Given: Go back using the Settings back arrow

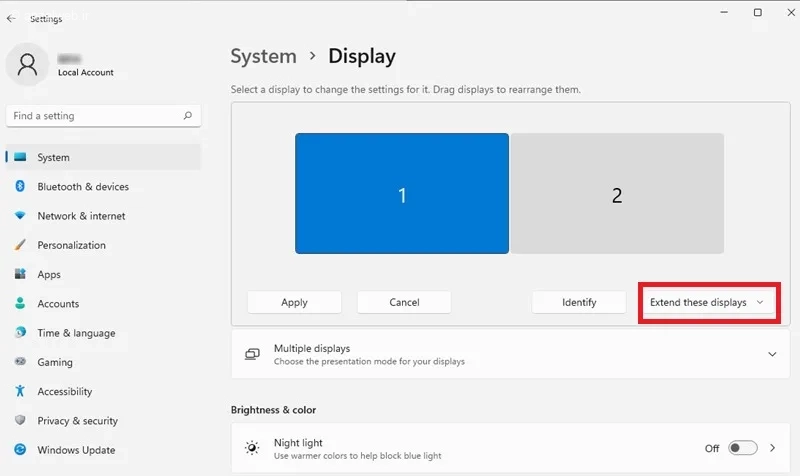Looking at the screenshot, I should [11, 18].
